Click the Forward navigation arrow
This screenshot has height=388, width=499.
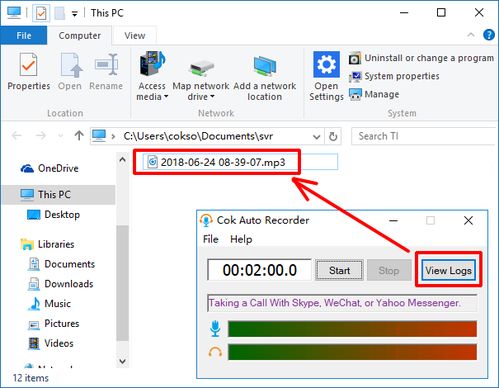click(x=41, y=136)
